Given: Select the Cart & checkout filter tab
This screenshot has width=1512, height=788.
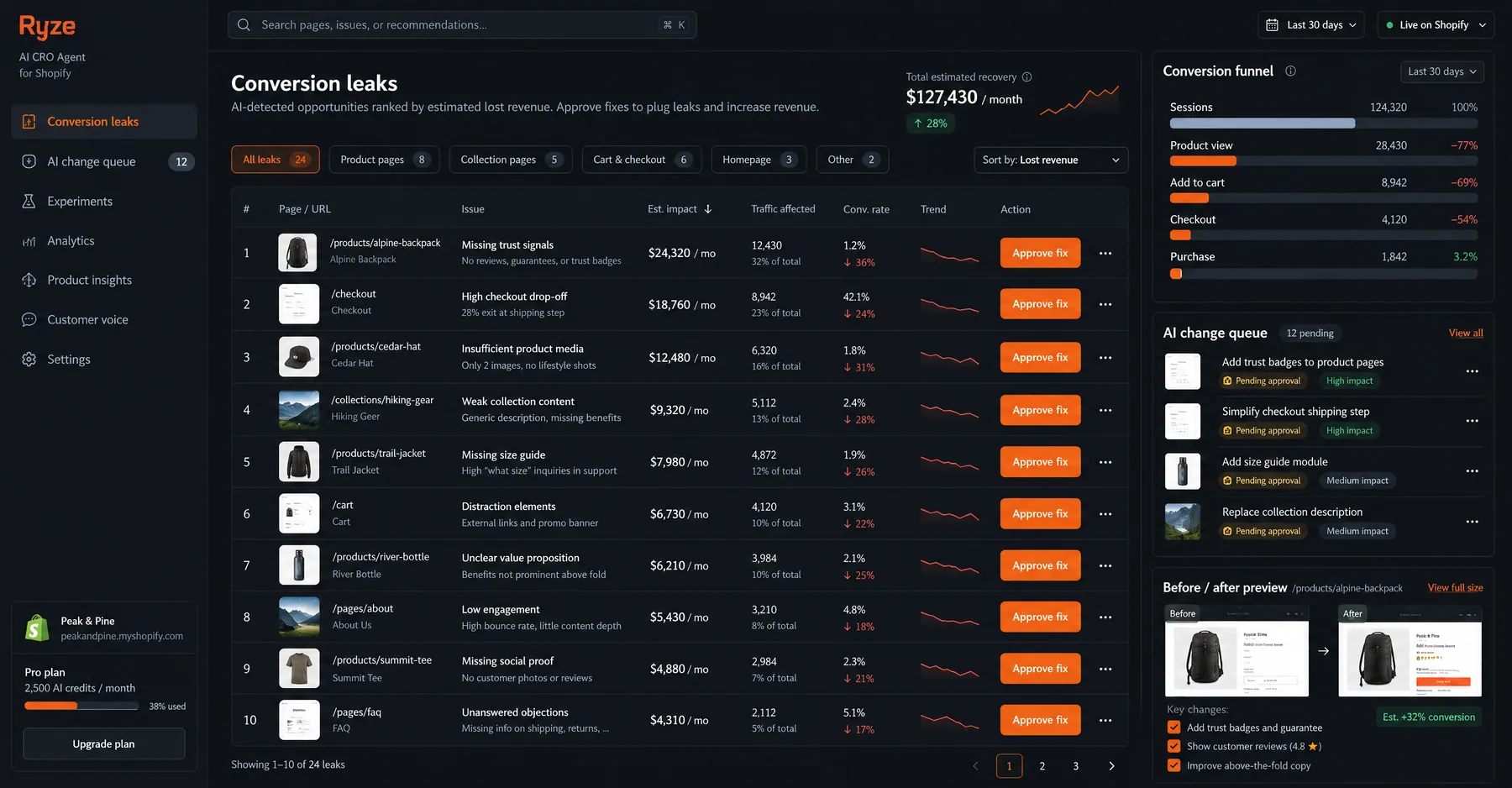Looking at the screenshot, I should (x=642, y=160).
